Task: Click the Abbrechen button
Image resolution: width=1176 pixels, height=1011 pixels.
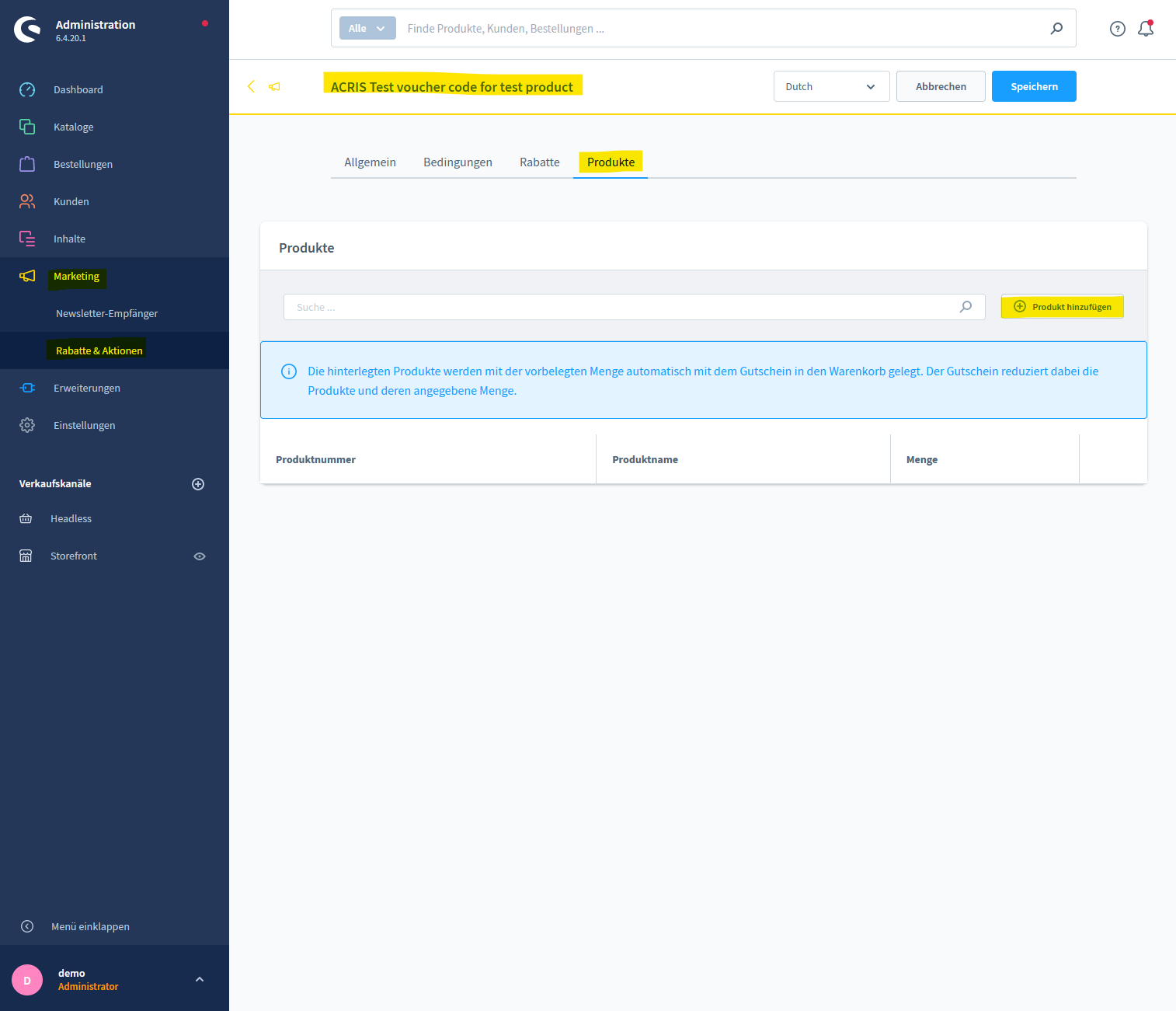Action: coord(941,86)
